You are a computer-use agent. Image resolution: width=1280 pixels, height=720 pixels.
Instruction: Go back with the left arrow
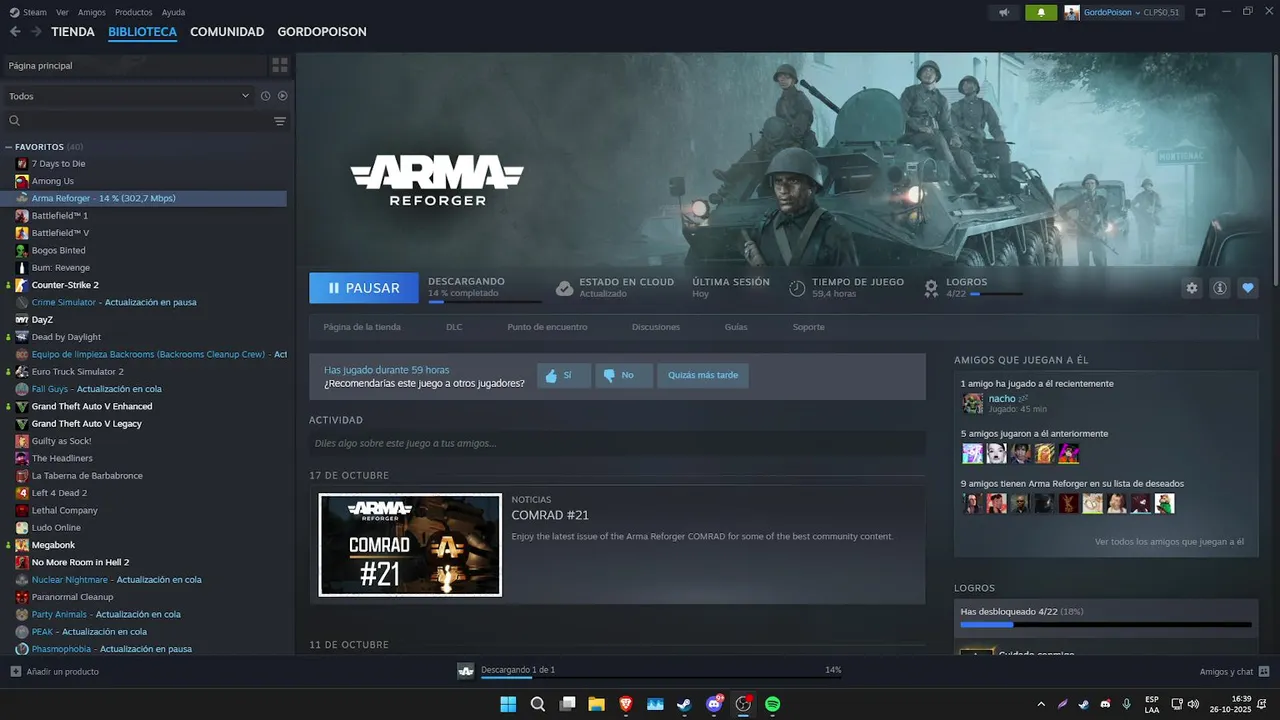coord(15,32)
